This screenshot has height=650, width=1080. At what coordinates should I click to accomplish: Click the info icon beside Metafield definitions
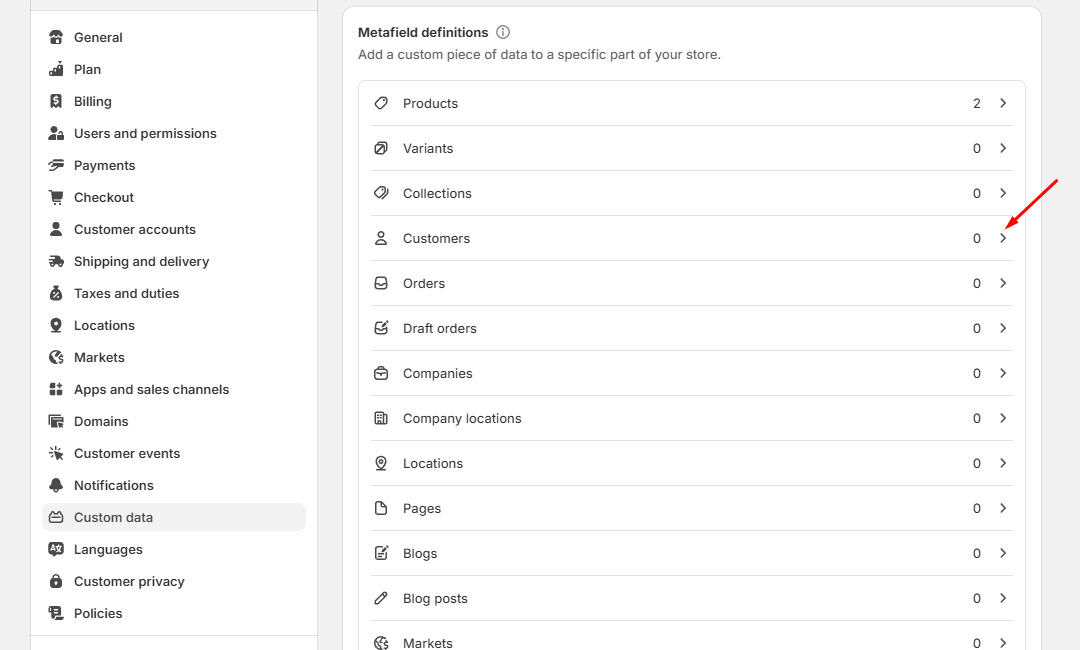coord(503,32)
